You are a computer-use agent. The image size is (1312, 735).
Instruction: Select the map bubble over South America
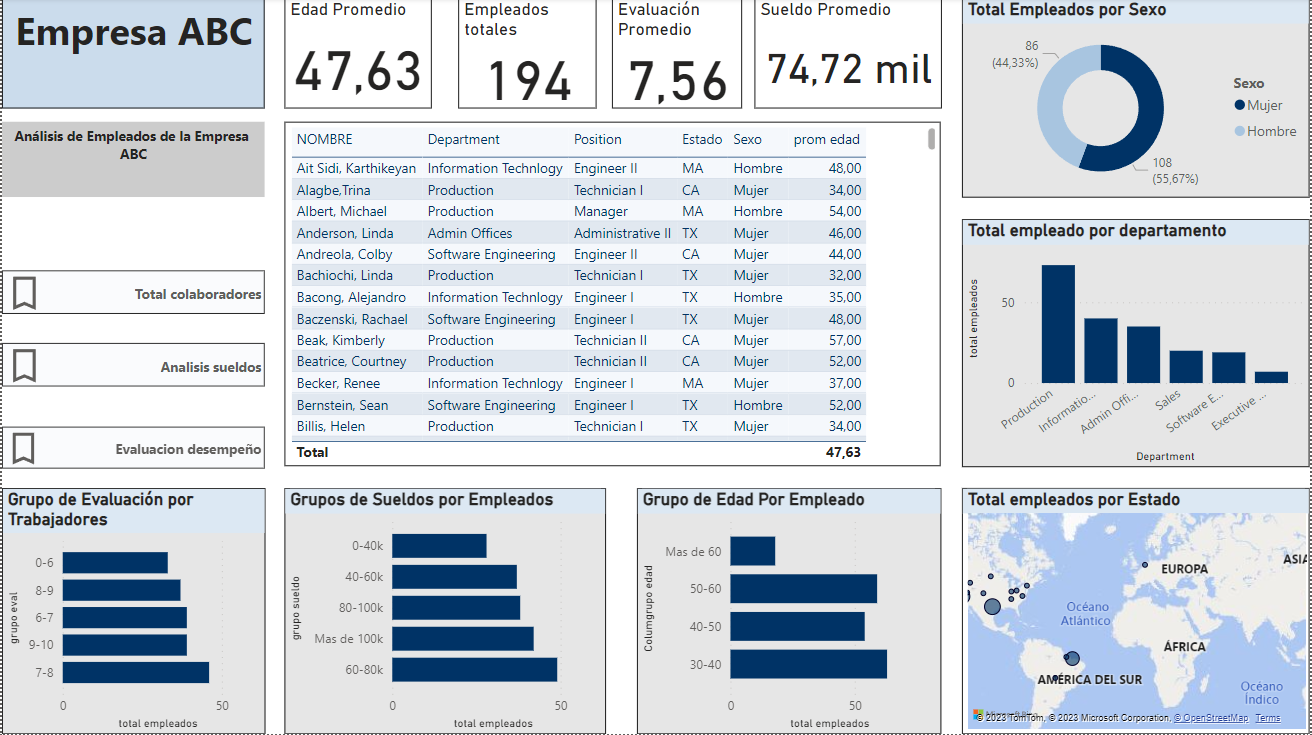[x=1072, y=659]
